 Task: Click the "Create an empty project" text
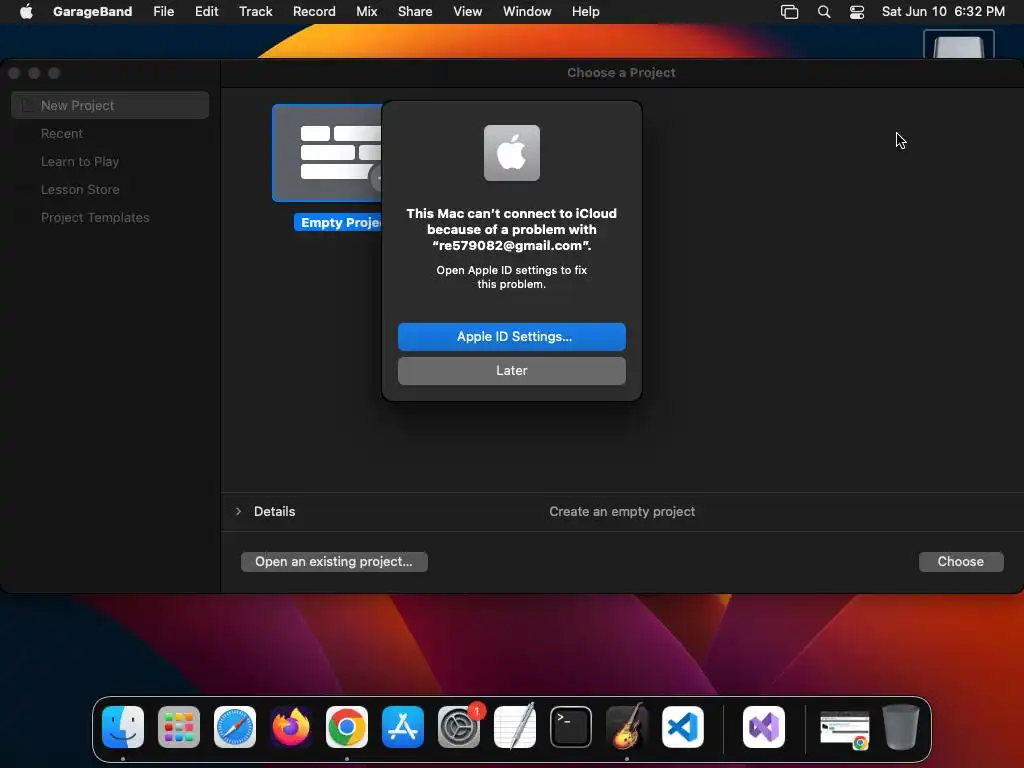pos(622,511)
